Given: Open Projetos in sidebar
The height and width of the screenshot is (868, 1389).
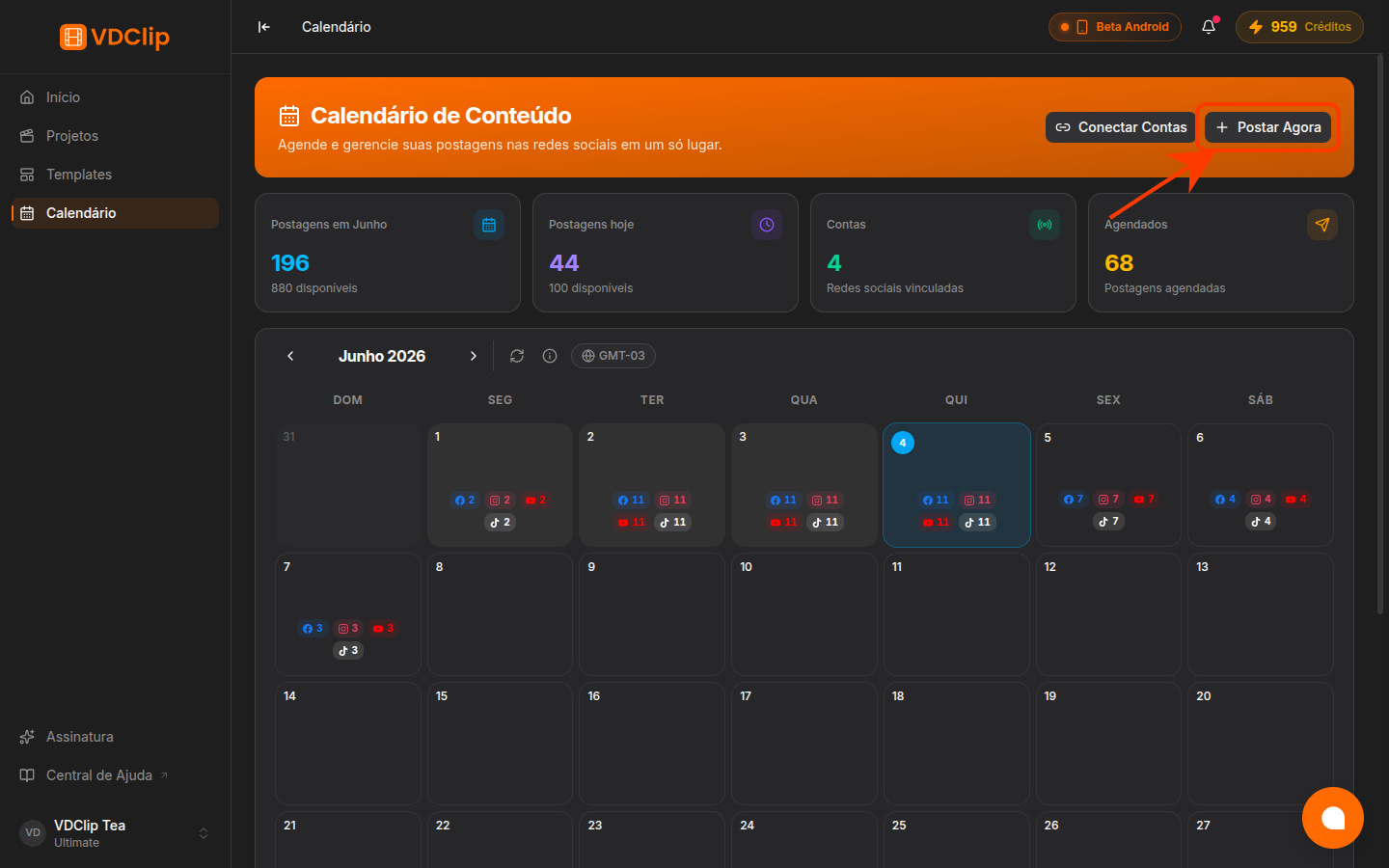Looking at the screenshot, I should pyautogui.click(x=116, y=136).
